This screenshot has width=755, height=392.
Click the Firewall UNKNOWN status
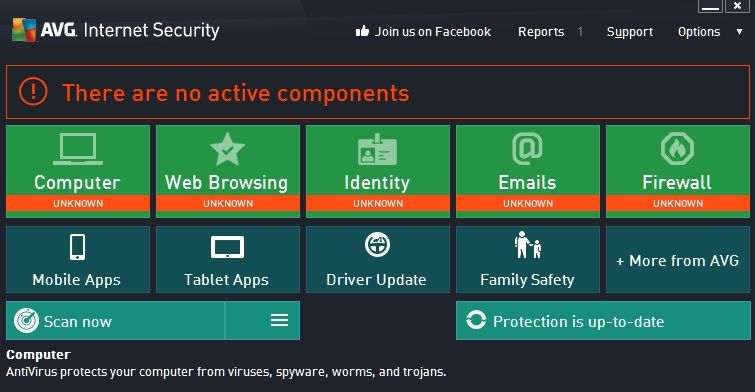click(x=677, y=203)
